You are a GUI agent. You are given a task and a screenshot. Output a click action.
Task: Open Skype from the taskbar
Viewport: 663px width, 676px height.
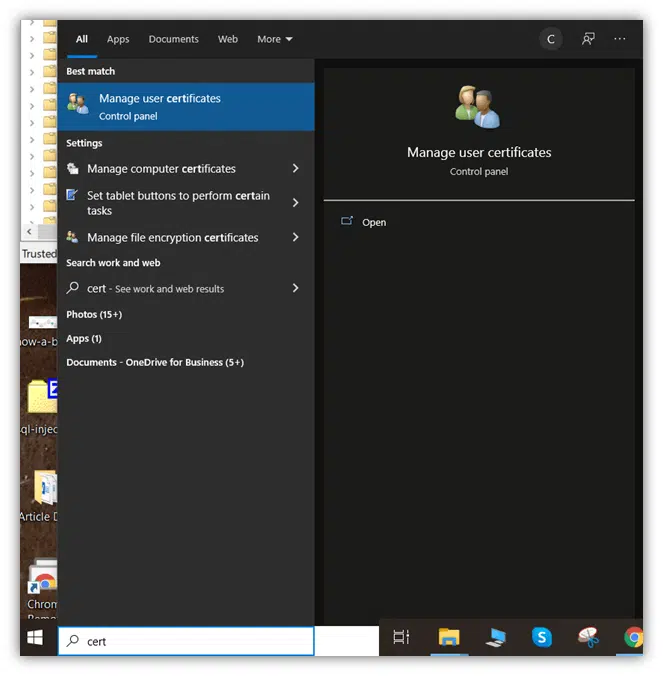pos(542,637)
